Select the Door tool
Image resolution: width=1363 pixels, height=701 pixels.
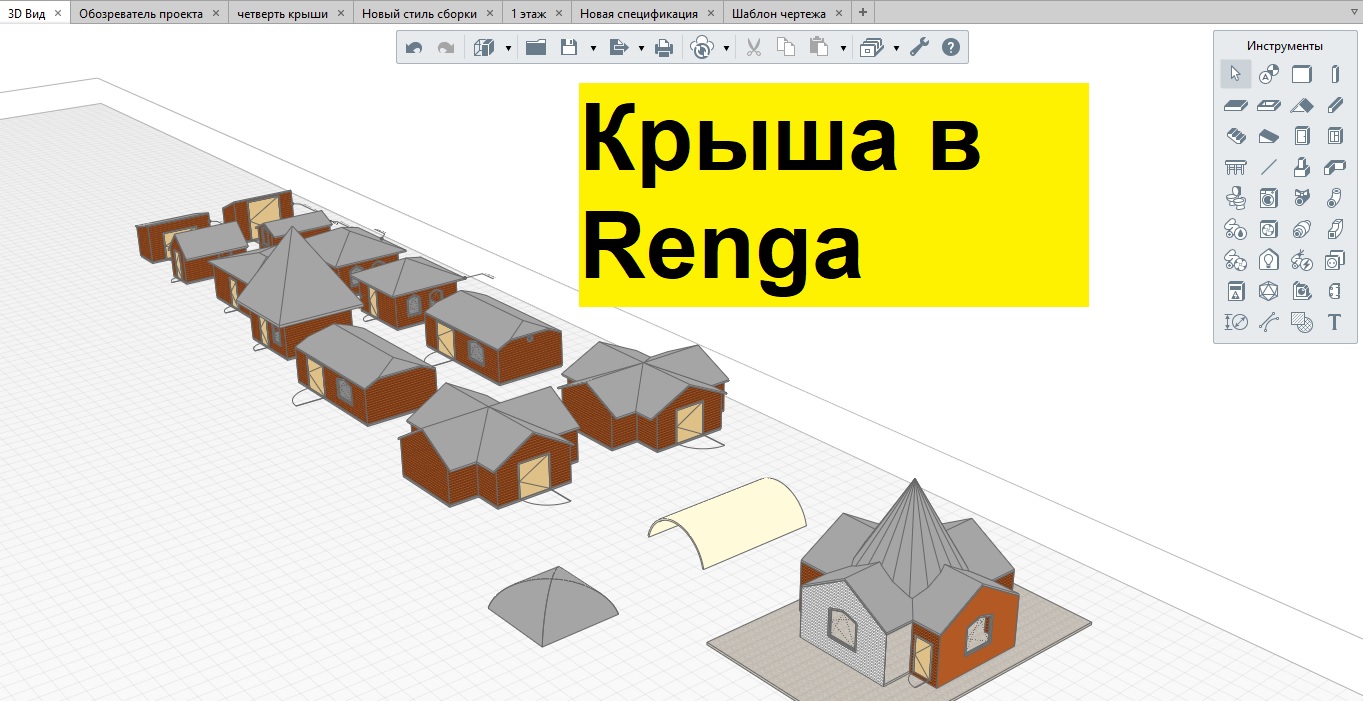pyautogui.click(x=1301, y=136)
